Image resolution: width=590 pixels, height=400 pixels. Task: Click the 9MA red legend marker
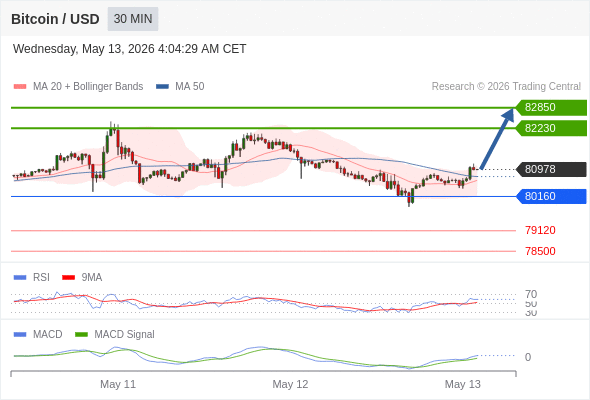68,278
